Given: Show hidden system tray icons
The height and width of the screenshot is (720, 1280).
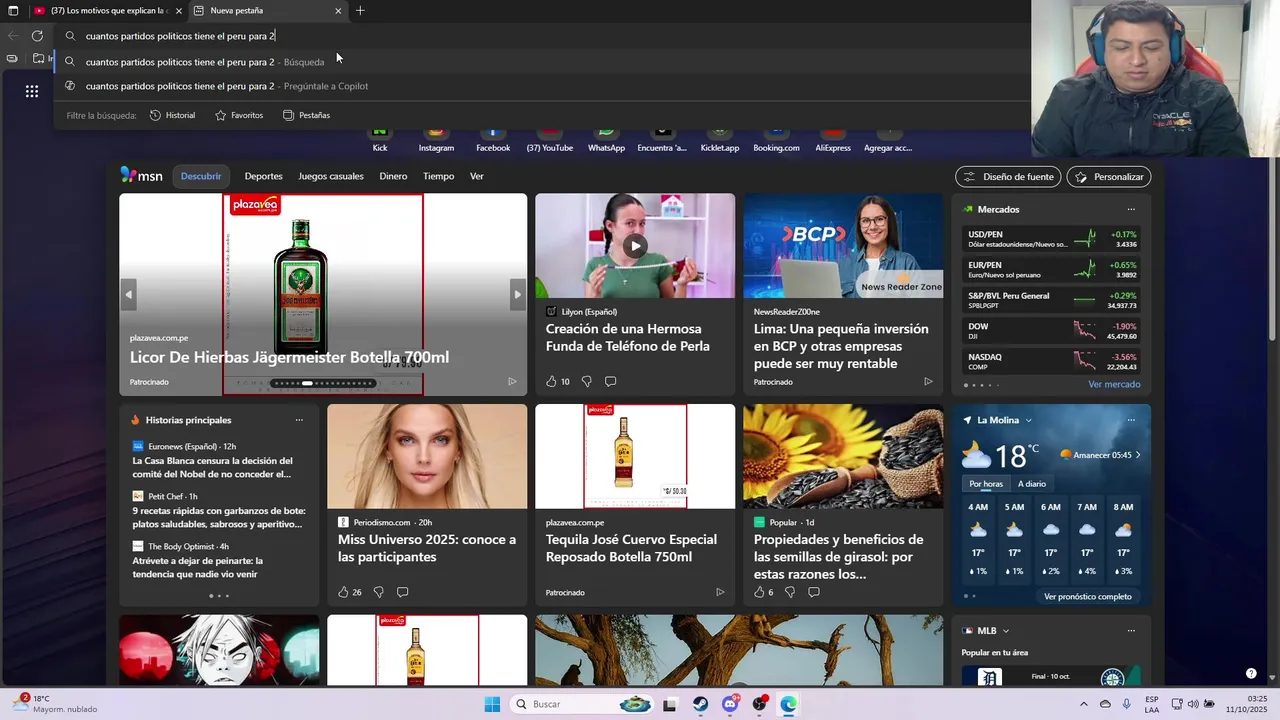Looking at the screenshot, I should pos(1083,704).
